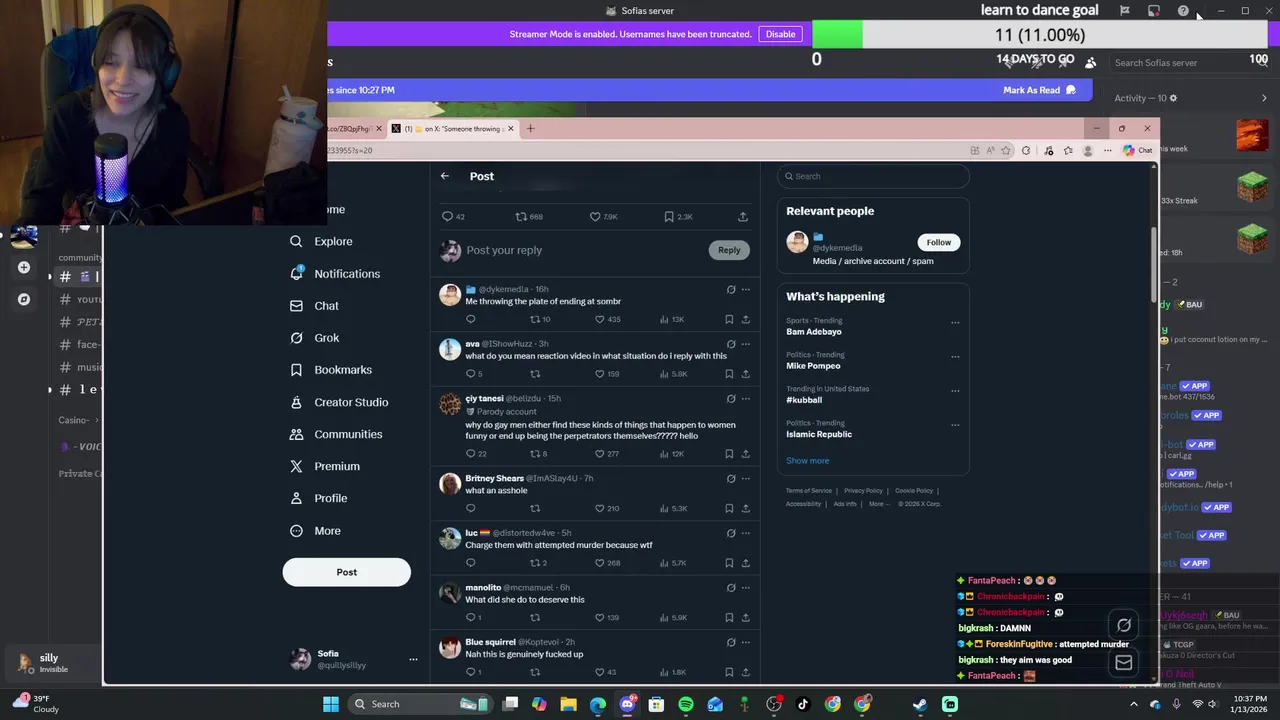Image resolution: width=1280 pixels, height=720 pixels.
Task: Open a new browser tab
Action: tap(531, 128)
